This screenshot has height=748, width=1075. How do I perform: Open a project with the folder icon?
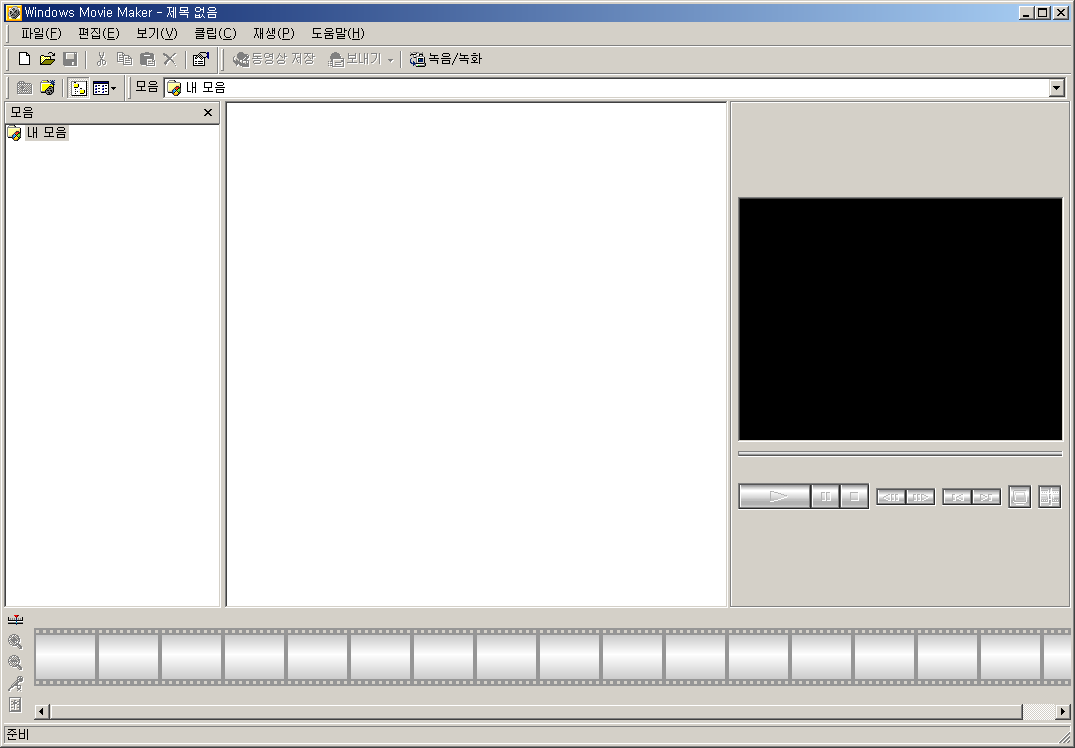[x=47, y=59]
